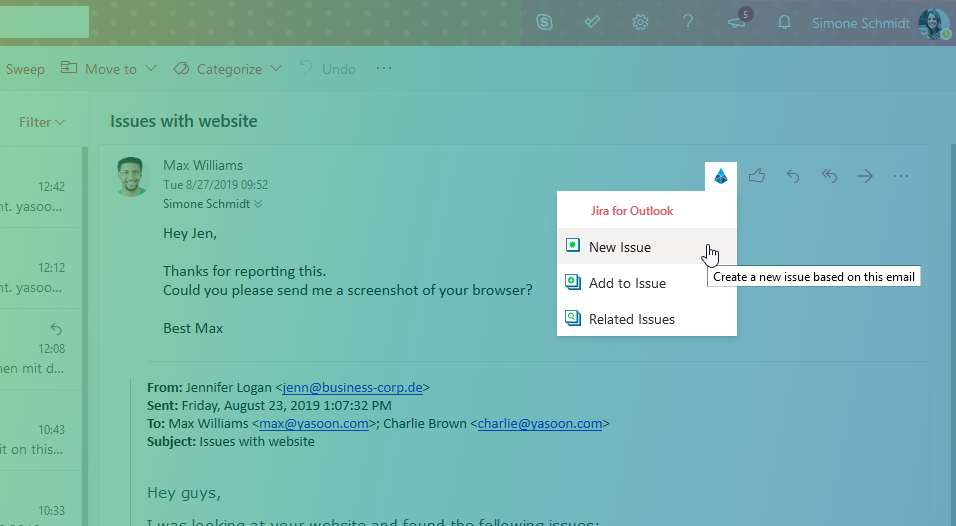This screenshot has width=956, height=526.
Task: Click the megaphone what's new icon
Action: click(x=737, y=22)
